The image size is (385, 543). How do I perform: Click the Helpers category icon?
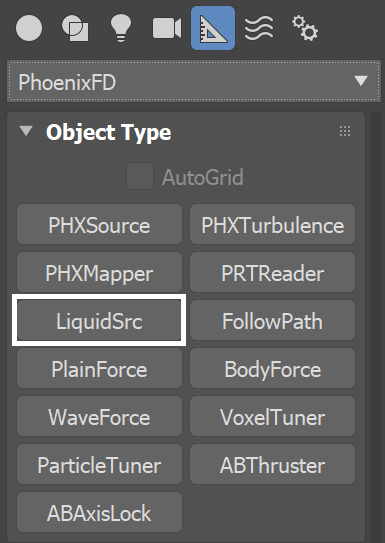[213, 28]
